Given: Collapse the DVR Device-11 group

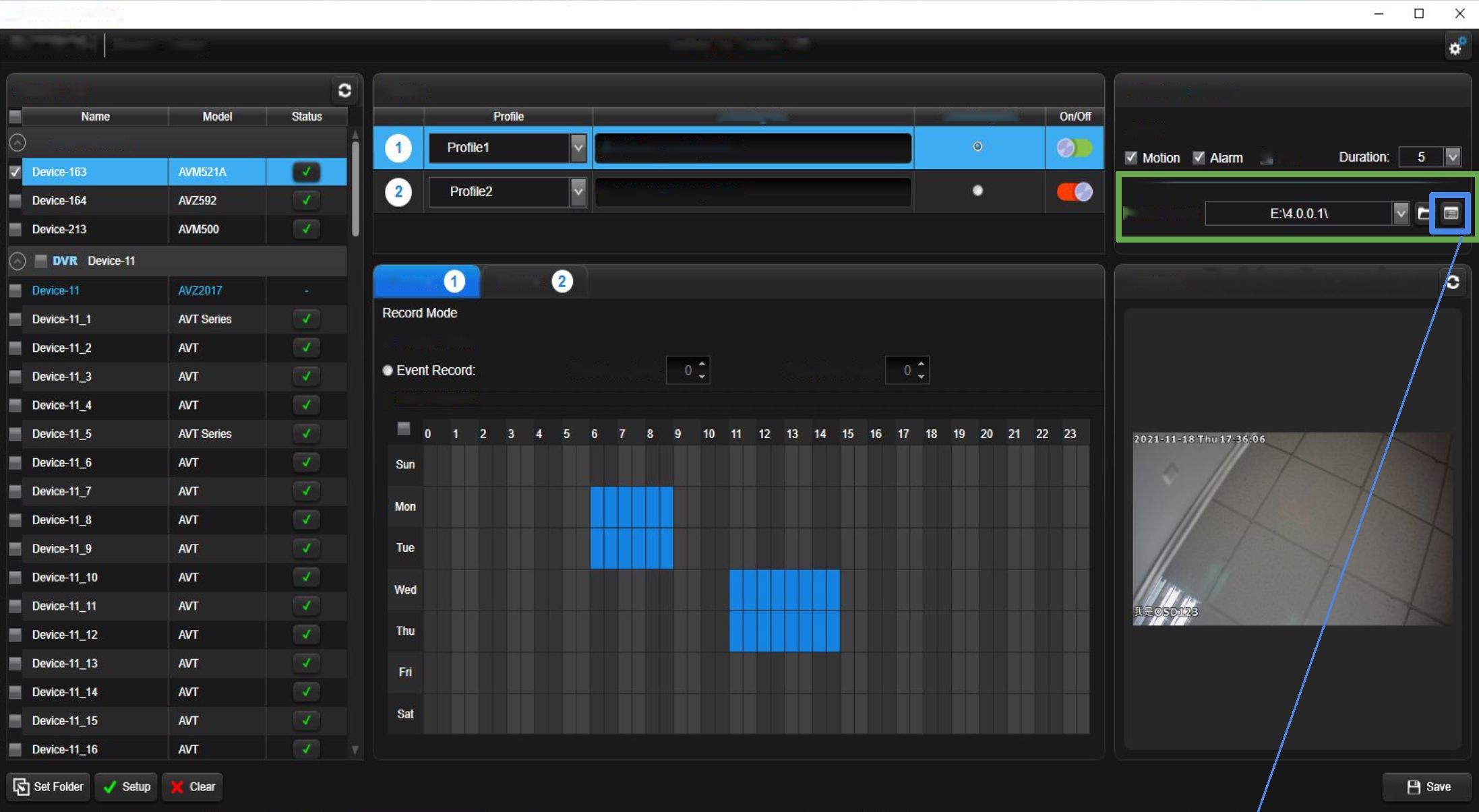Looking at the screenshot, I should pos(18,261).
